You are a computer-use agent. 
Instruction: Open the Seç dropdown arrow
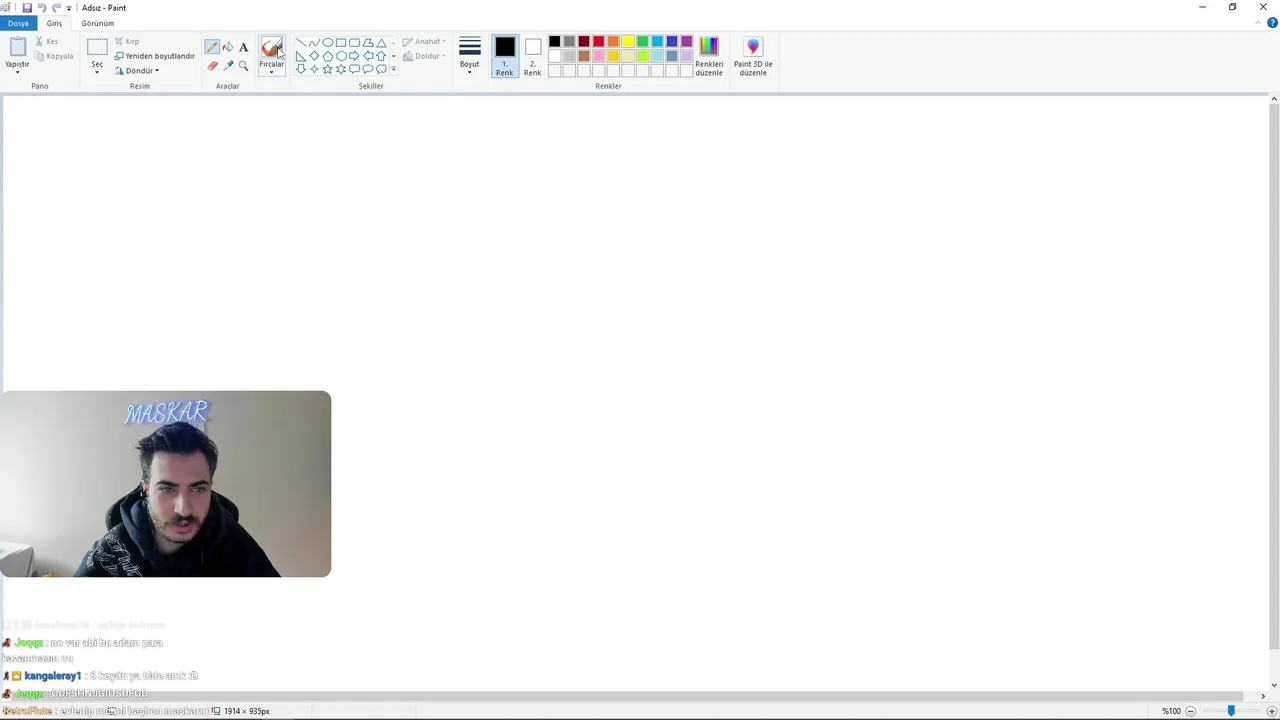pos(97,72)
